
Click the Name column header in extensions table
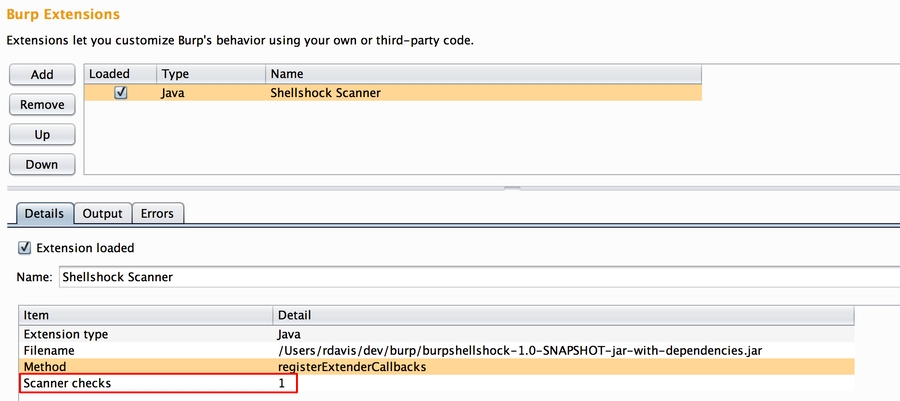(x=480, y=74)
